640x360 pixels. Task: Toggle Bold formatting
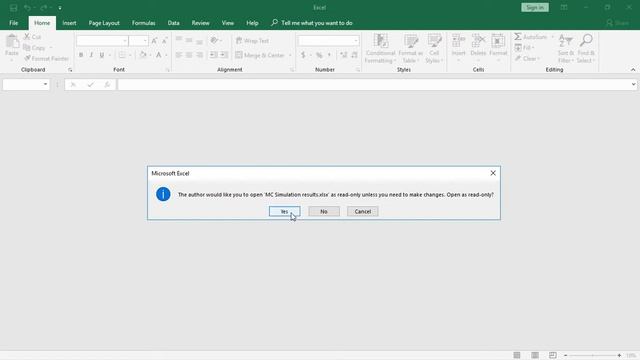[81, 55]
